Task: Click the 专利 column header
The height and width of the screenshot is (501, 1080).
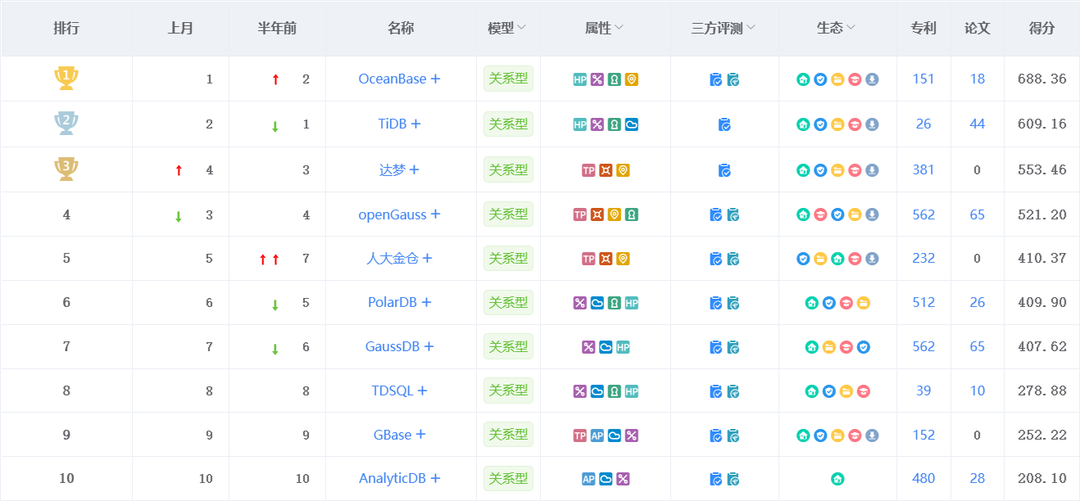Action: (924, 28)
